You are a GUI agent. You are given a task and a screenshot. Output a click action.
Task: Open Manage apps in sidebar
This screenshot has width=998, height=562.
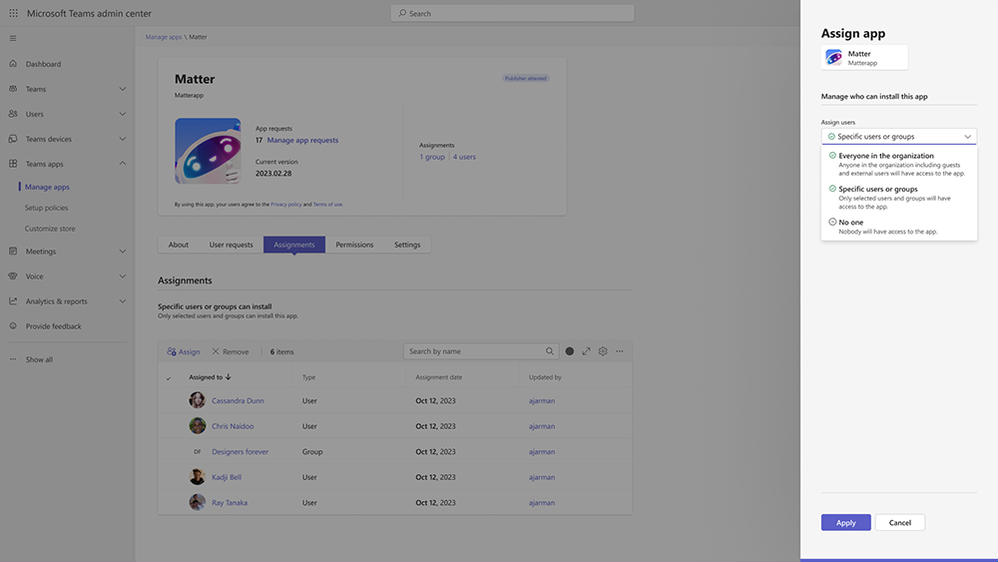pos(47,186)
